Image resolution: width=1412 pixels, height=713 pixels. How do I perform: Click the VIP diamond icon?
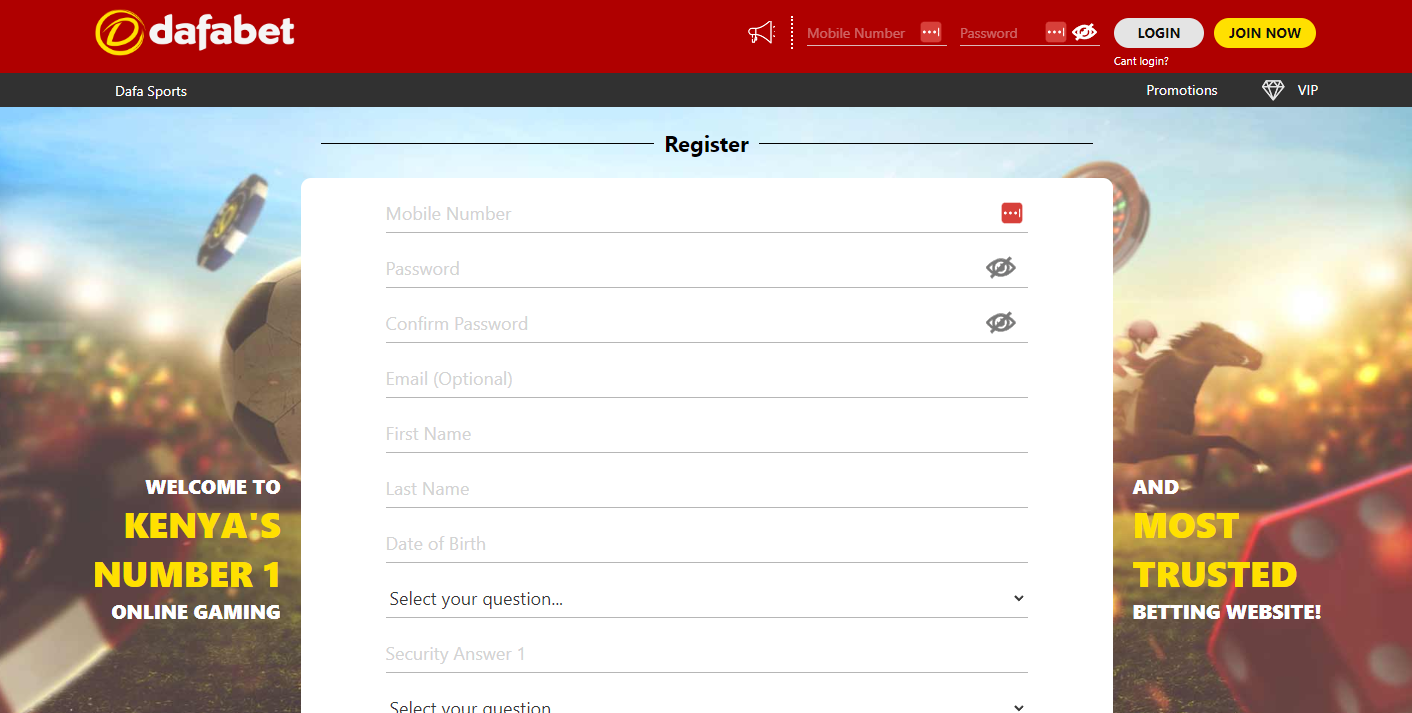[1273, 90]
